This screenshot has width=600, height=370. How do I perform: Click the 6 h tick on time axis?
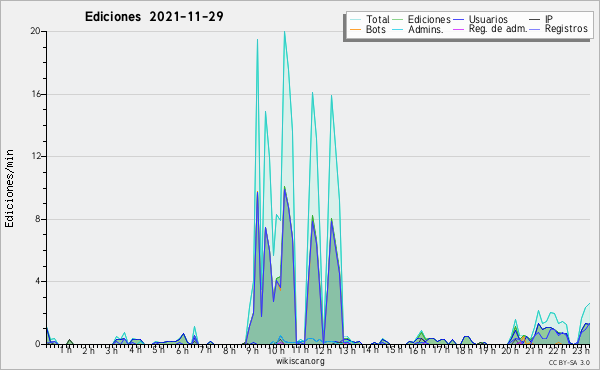[182, 350]
